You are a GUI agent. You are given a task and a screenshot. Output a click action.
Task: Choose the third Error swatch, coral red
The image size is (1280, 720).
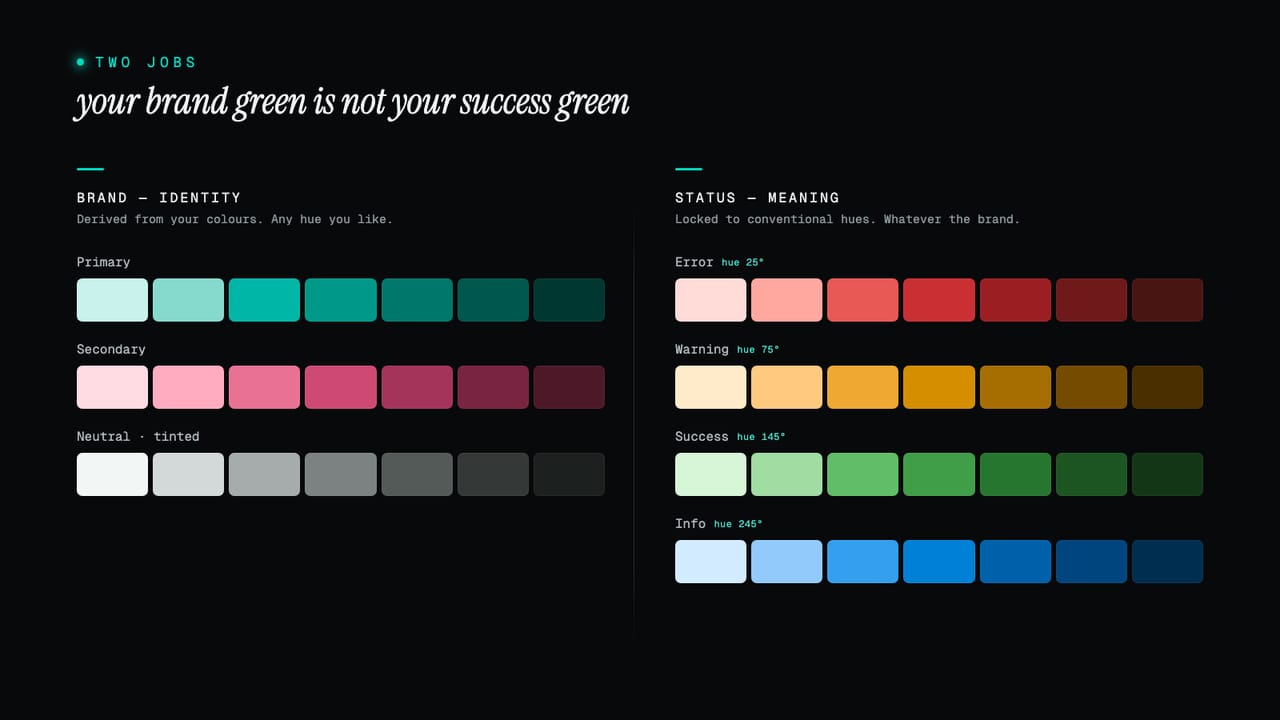coord(862,300)
